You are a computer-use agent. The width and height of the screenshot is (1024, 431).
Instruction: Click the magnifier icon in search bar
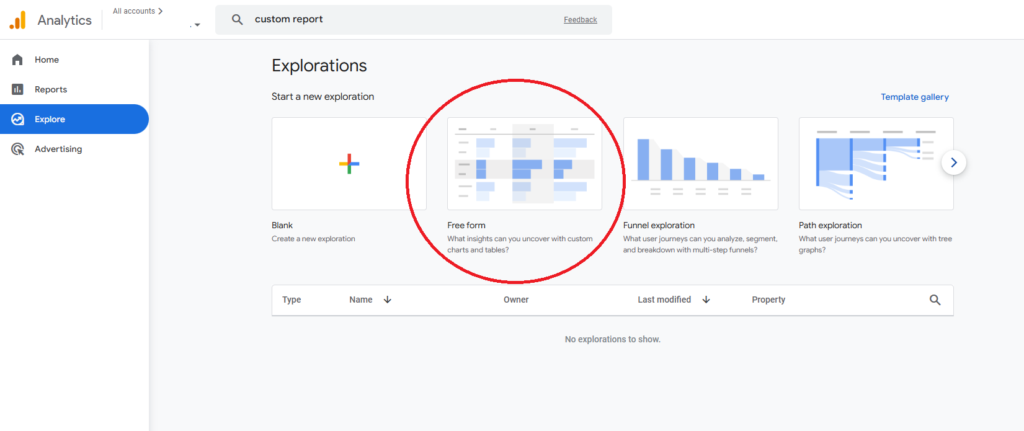coord(237,19)
